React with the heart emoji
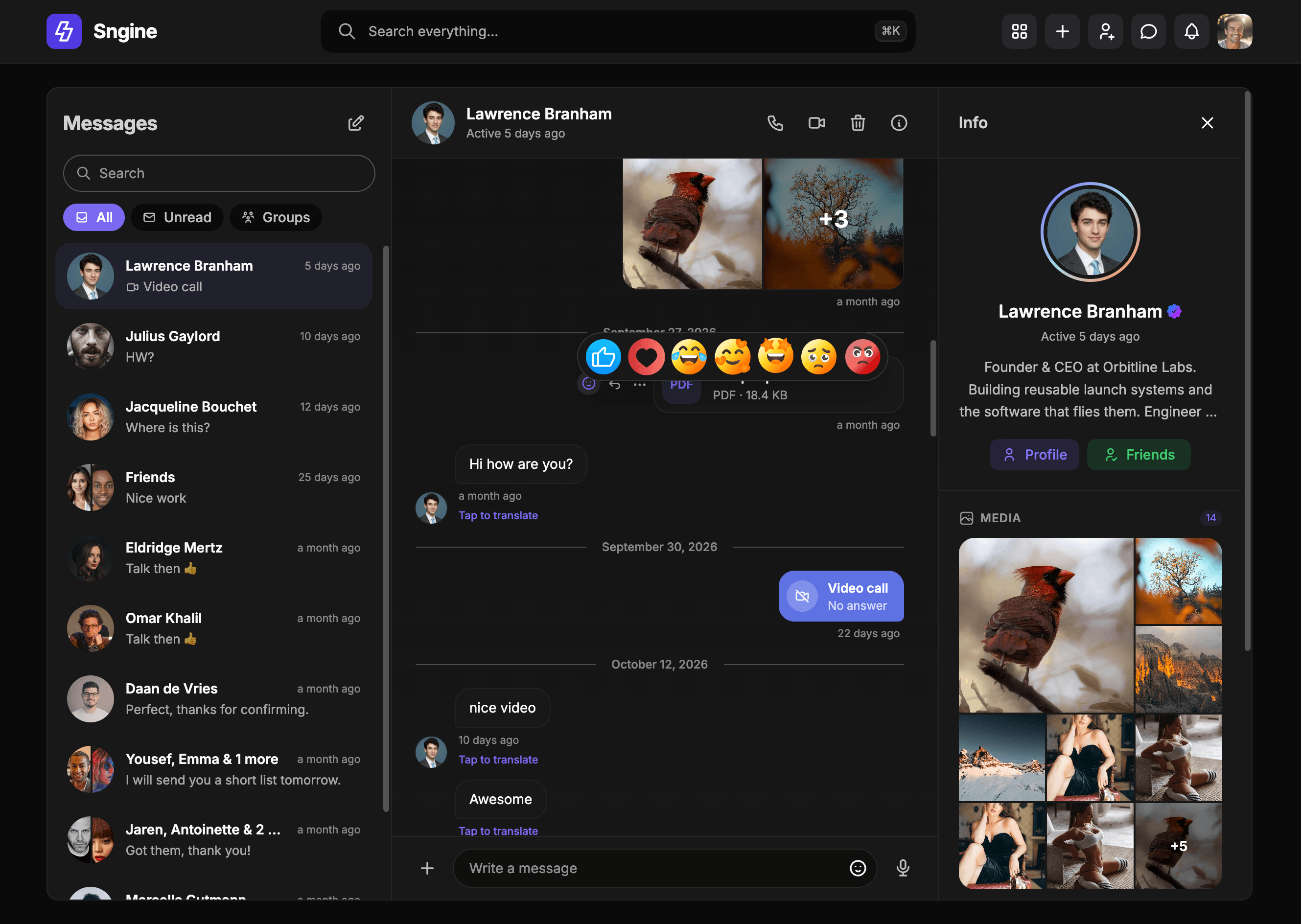This screenshot has height=924, width=1301. (x=646, y=357)
